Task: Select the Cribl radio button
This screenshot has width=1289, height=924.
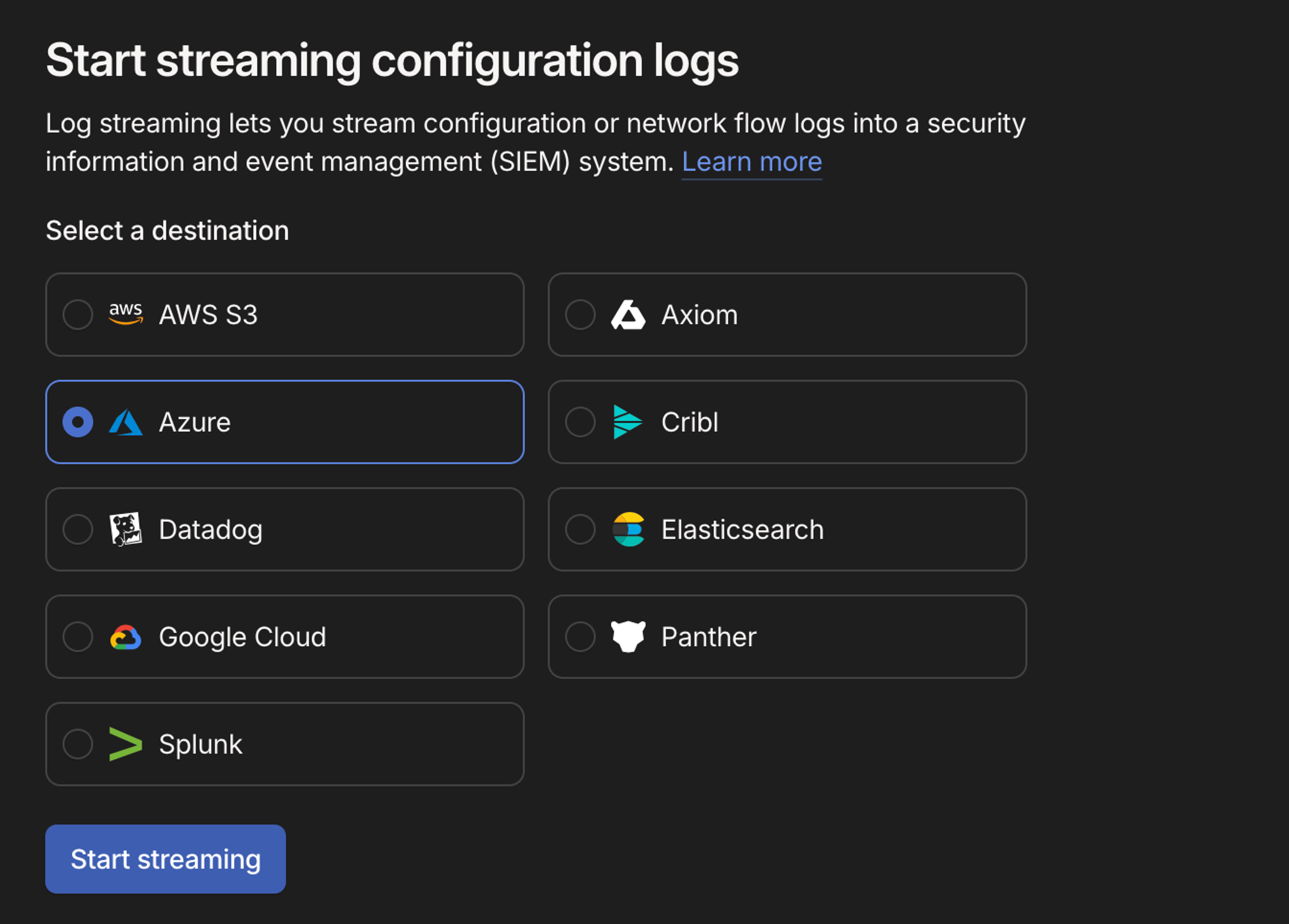Action: 580,422
